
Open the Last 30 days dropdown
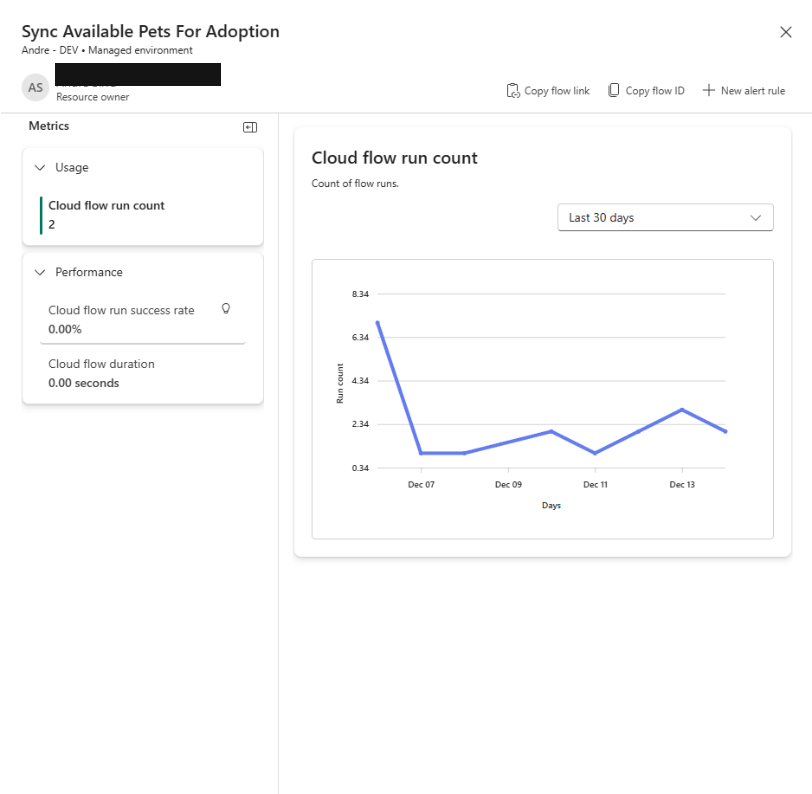[x=665, y=218]
